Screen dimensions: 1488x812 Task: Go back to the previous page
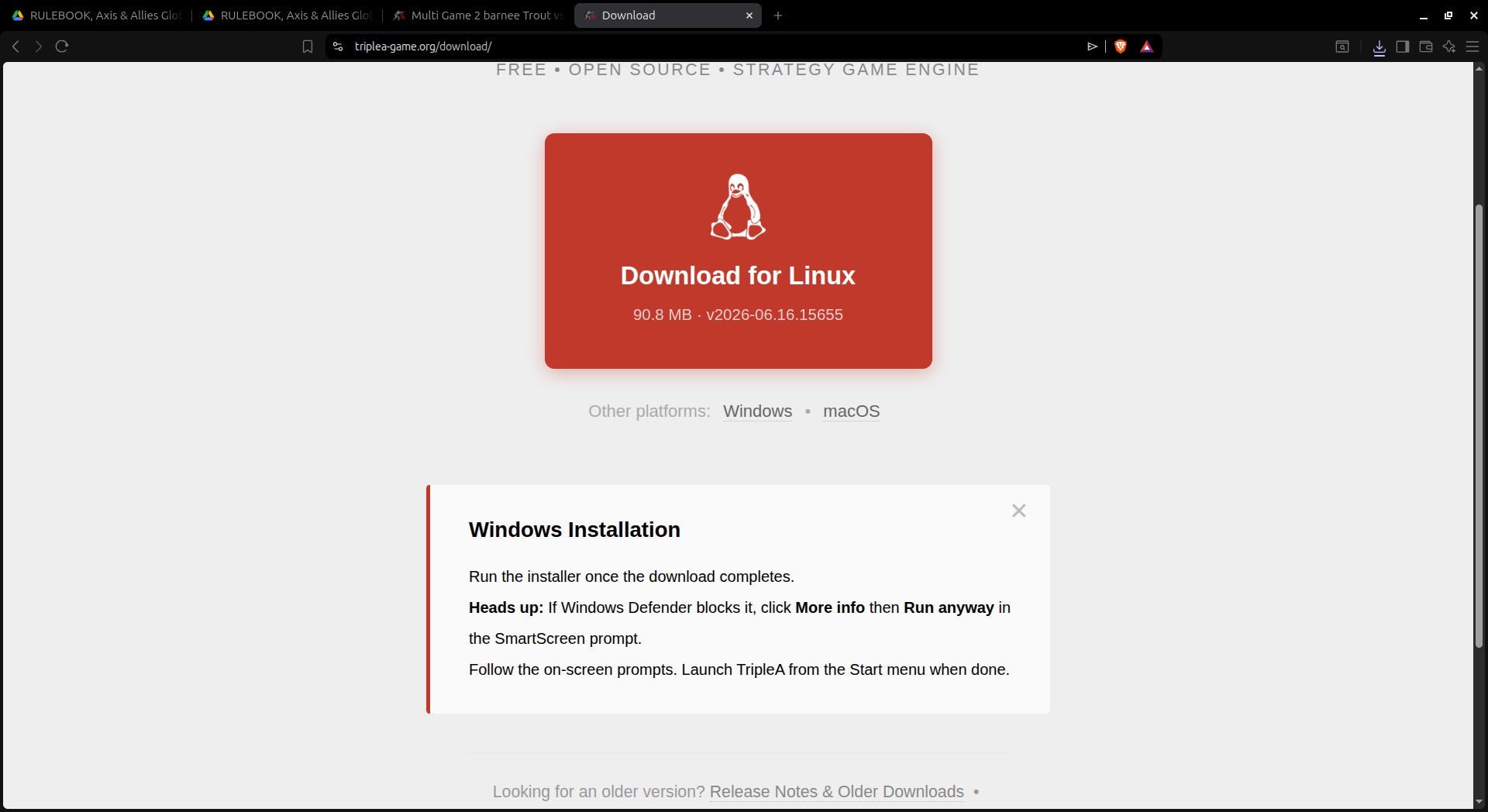(x=15, y=46)
